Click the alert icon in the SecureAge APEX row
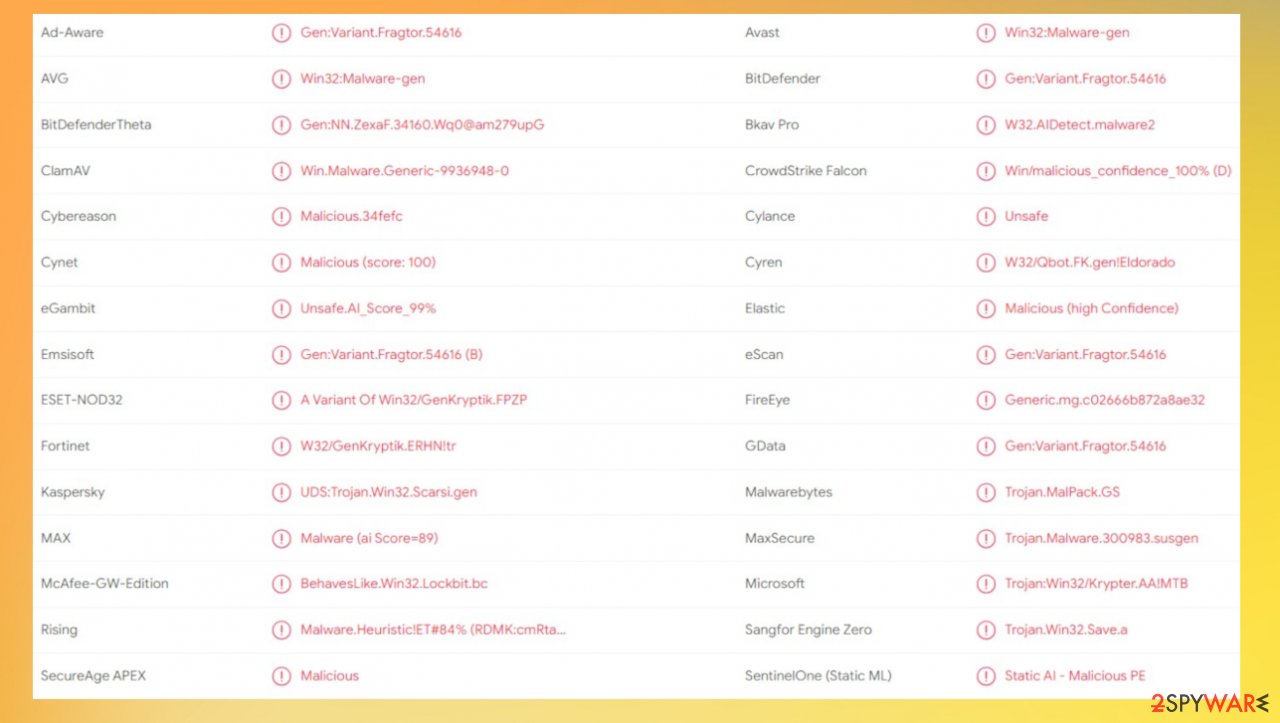Screen dimensions: 1280x723 point(282,676)
